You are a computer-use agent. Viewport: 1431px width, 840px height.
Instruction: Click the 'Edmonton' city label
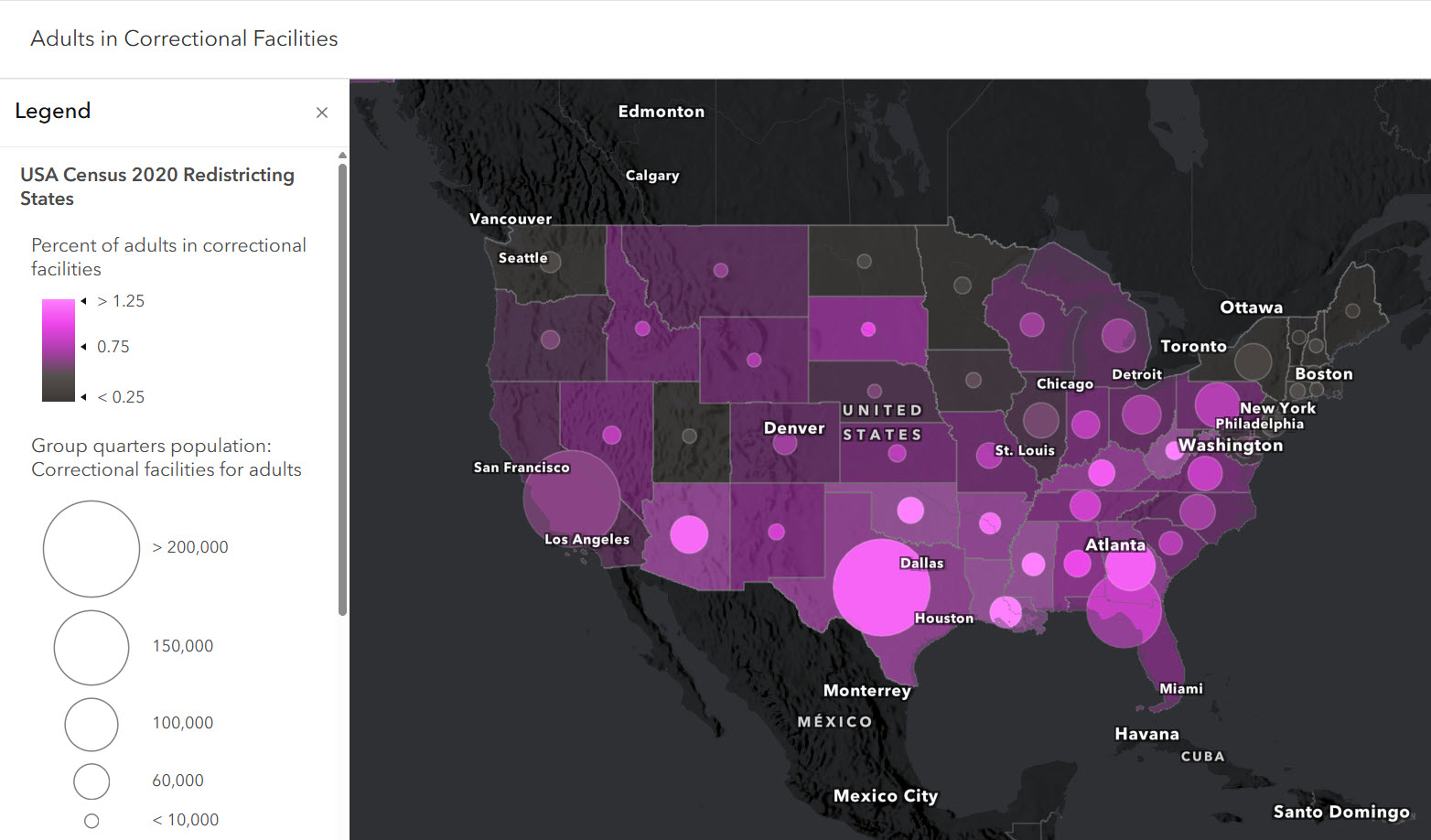tap(662, 112)
